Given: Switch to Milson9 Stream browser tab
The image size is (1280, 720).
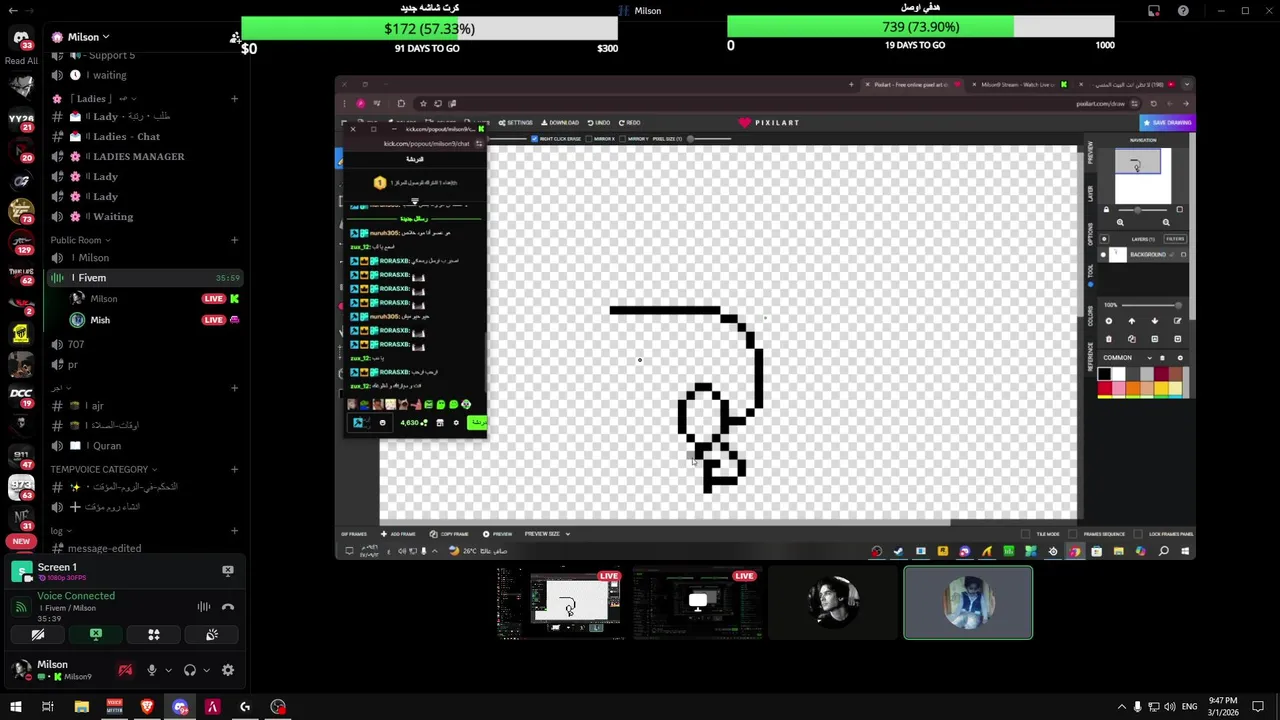Looking at the screenshot, I should coord(1018,85).
